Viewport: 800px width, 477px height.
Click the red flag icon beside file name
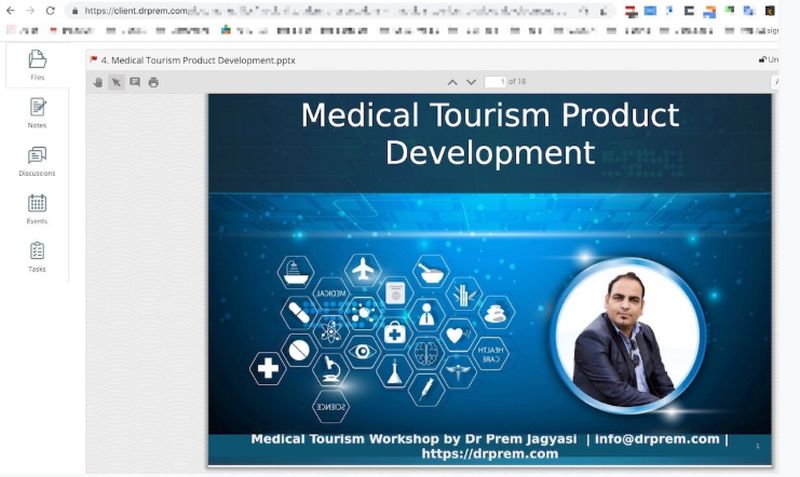coord(93,60)
